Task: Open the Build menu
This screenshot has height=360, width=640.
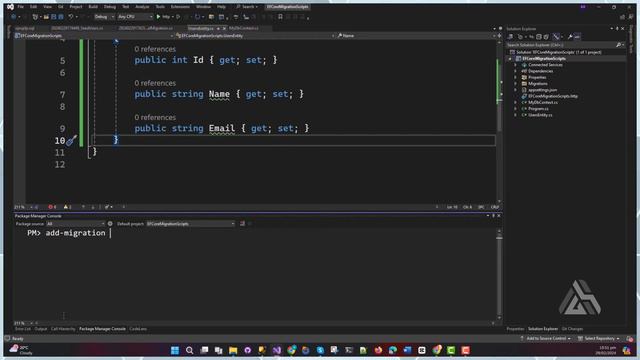Action: click(93, 7)
